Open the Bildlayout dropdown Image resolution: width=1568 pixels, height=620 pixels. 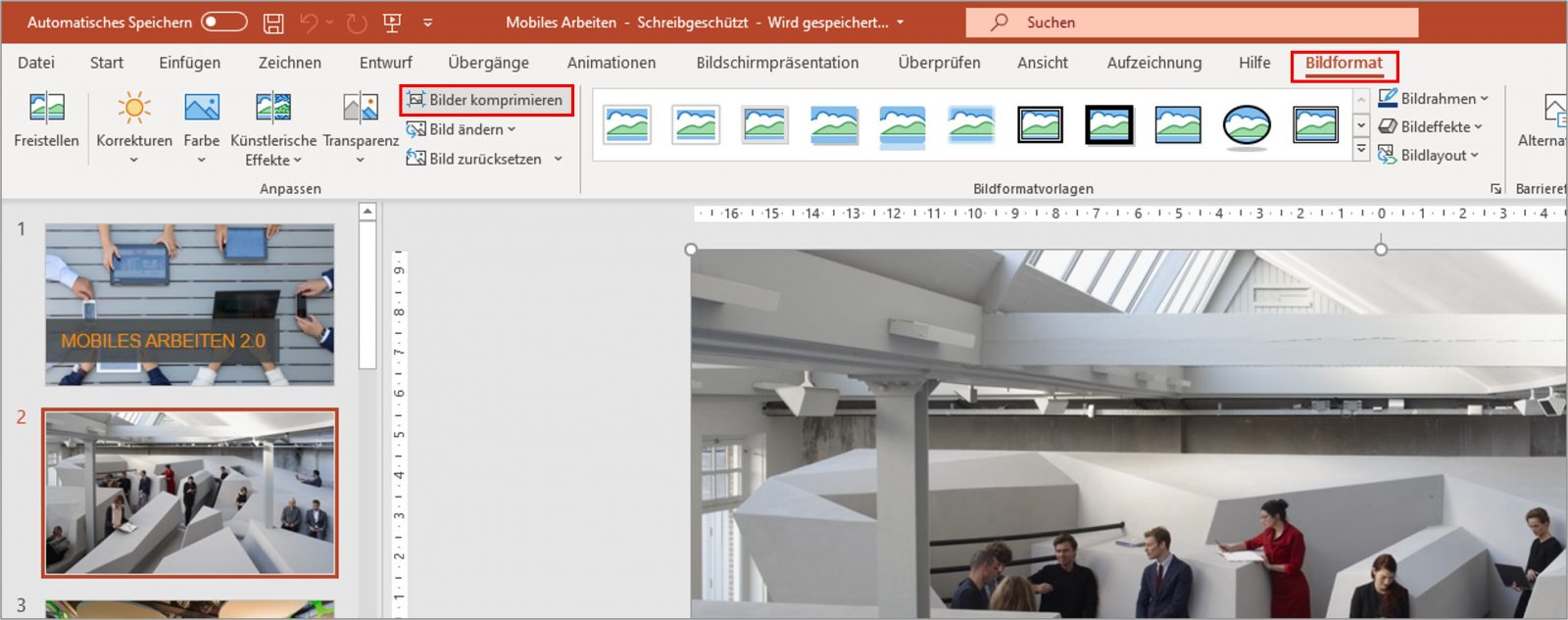[1429, 156]
